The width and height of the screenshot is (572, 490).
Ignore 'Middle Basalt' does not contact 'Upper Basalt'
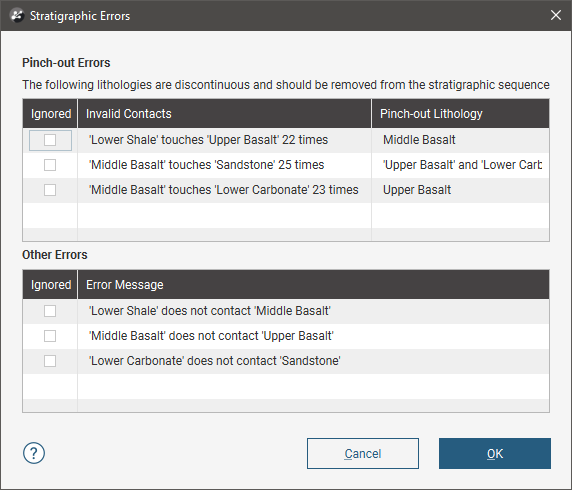point(50,336)
